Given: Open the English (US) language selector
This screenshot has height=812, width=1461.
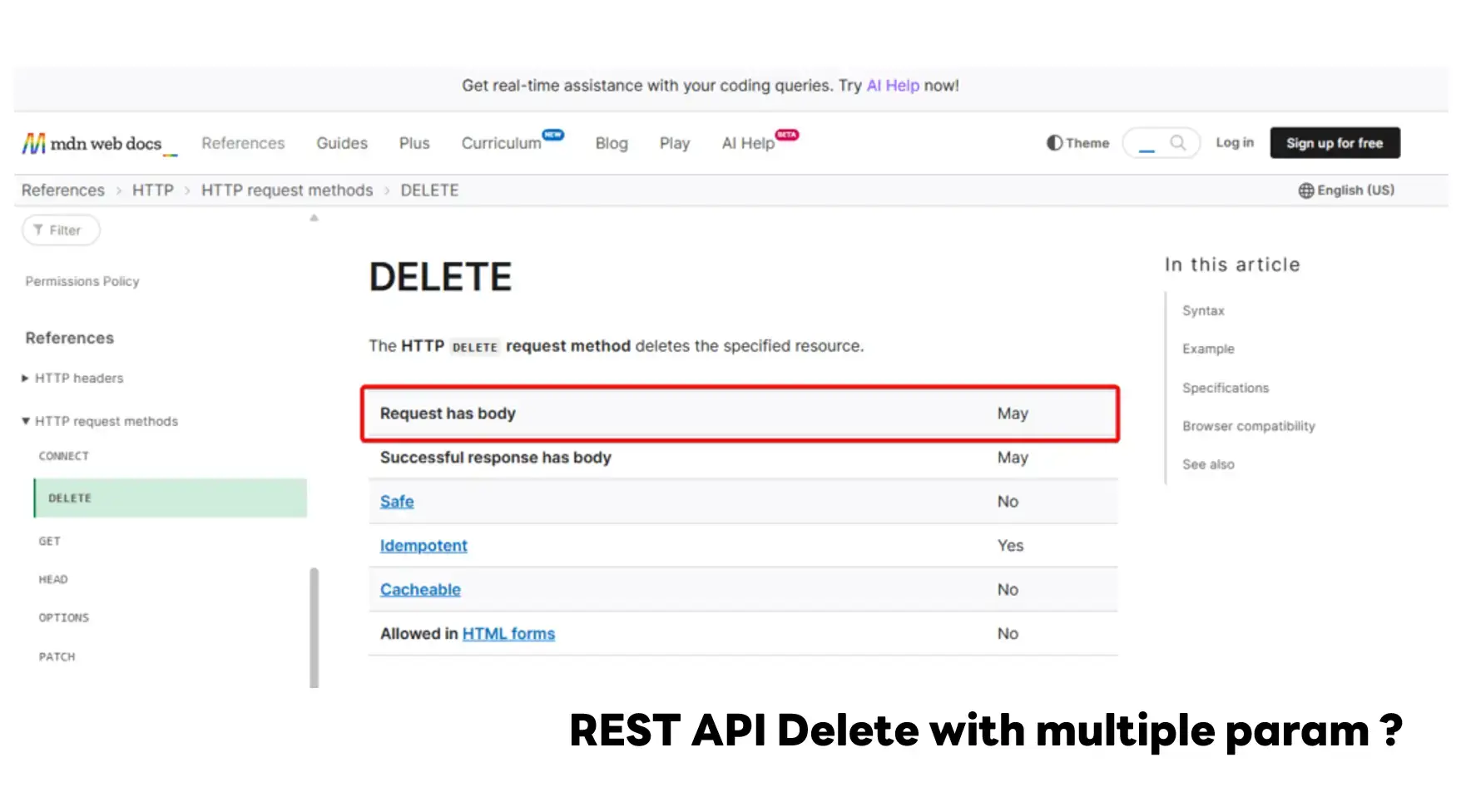Looking at the screenshot, I should click(1346, 191).
